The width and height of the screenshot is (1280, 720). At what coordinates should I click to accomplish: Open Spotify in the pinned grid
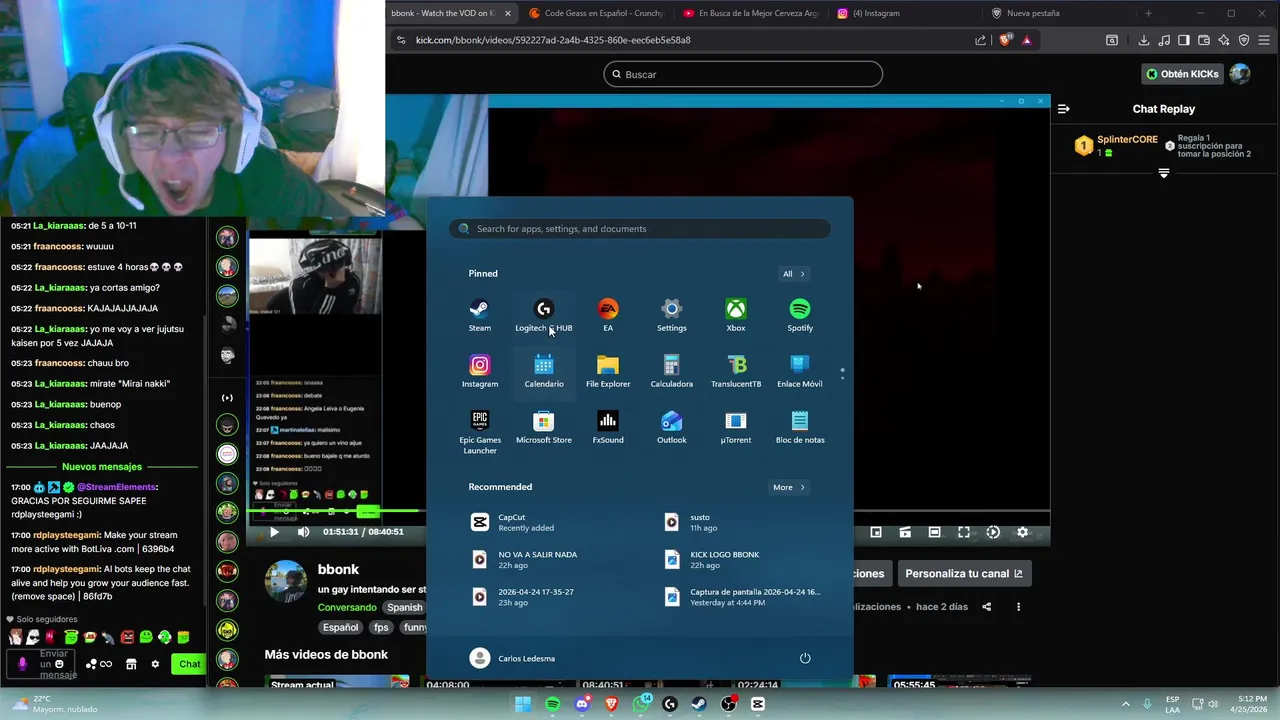(800, 315)
